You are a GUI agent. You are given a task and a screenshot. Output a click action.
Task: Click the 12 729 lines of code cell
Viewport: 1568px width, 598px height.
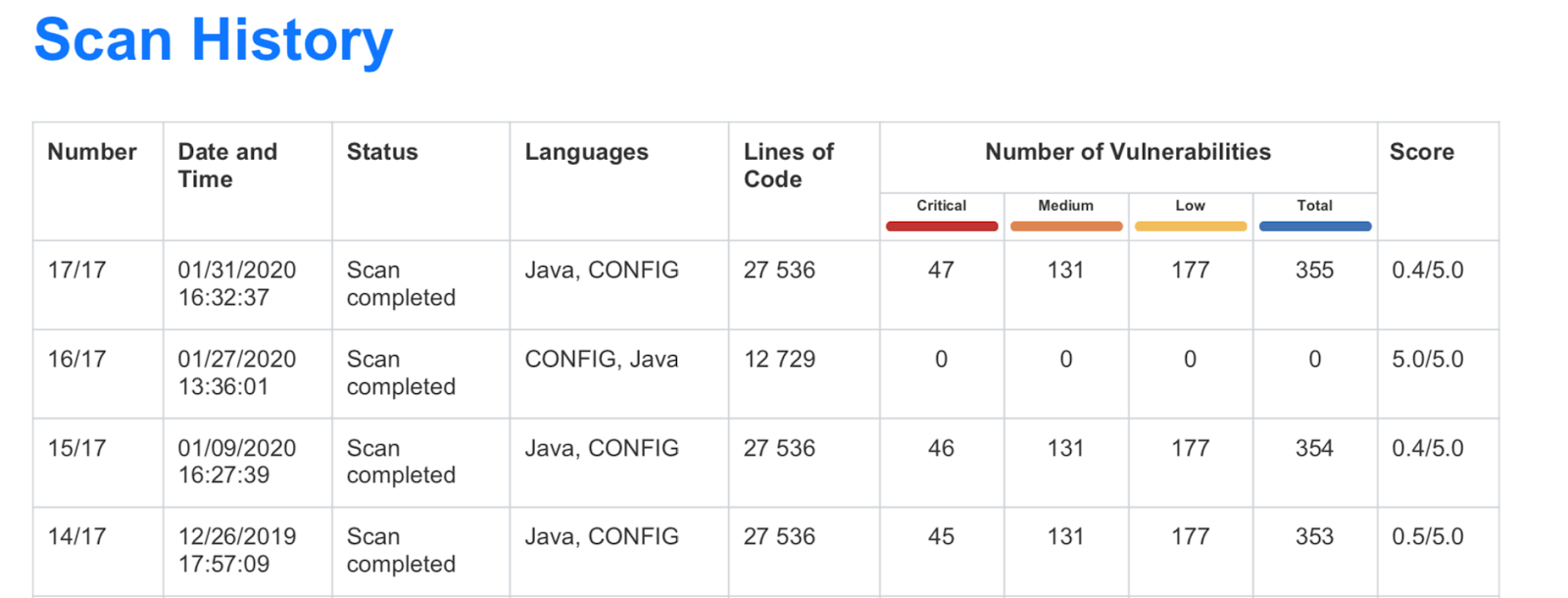coord(779,360)
